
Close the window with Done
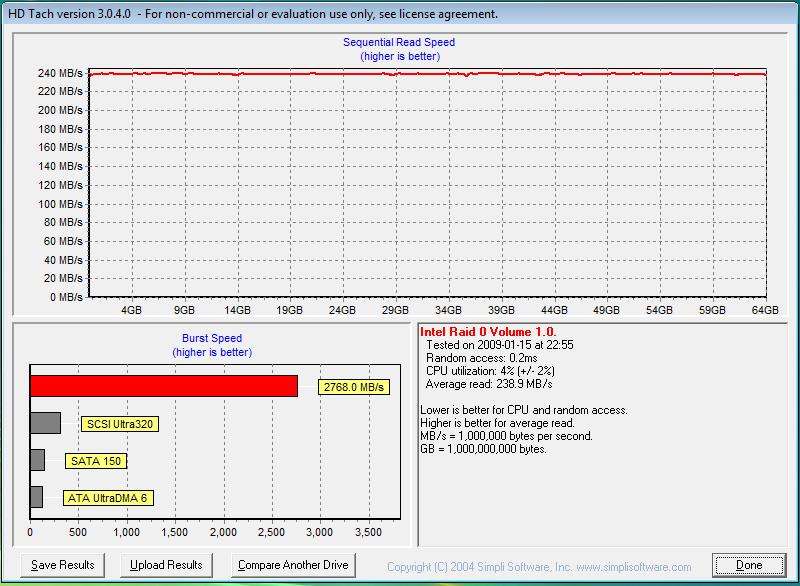(x=749, y=565)
